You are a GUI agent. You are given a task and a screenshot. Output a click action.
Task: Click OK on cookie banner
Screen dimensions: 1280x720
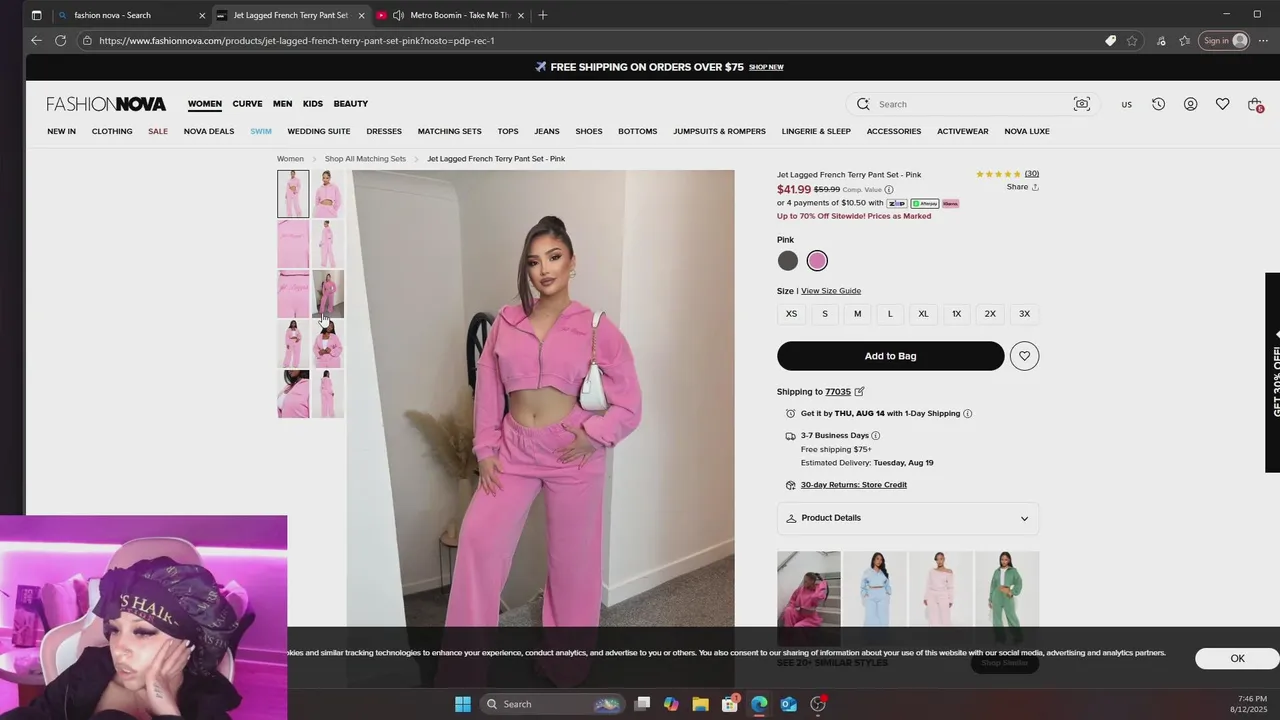pyautogui.click(x=1237, y=658)
